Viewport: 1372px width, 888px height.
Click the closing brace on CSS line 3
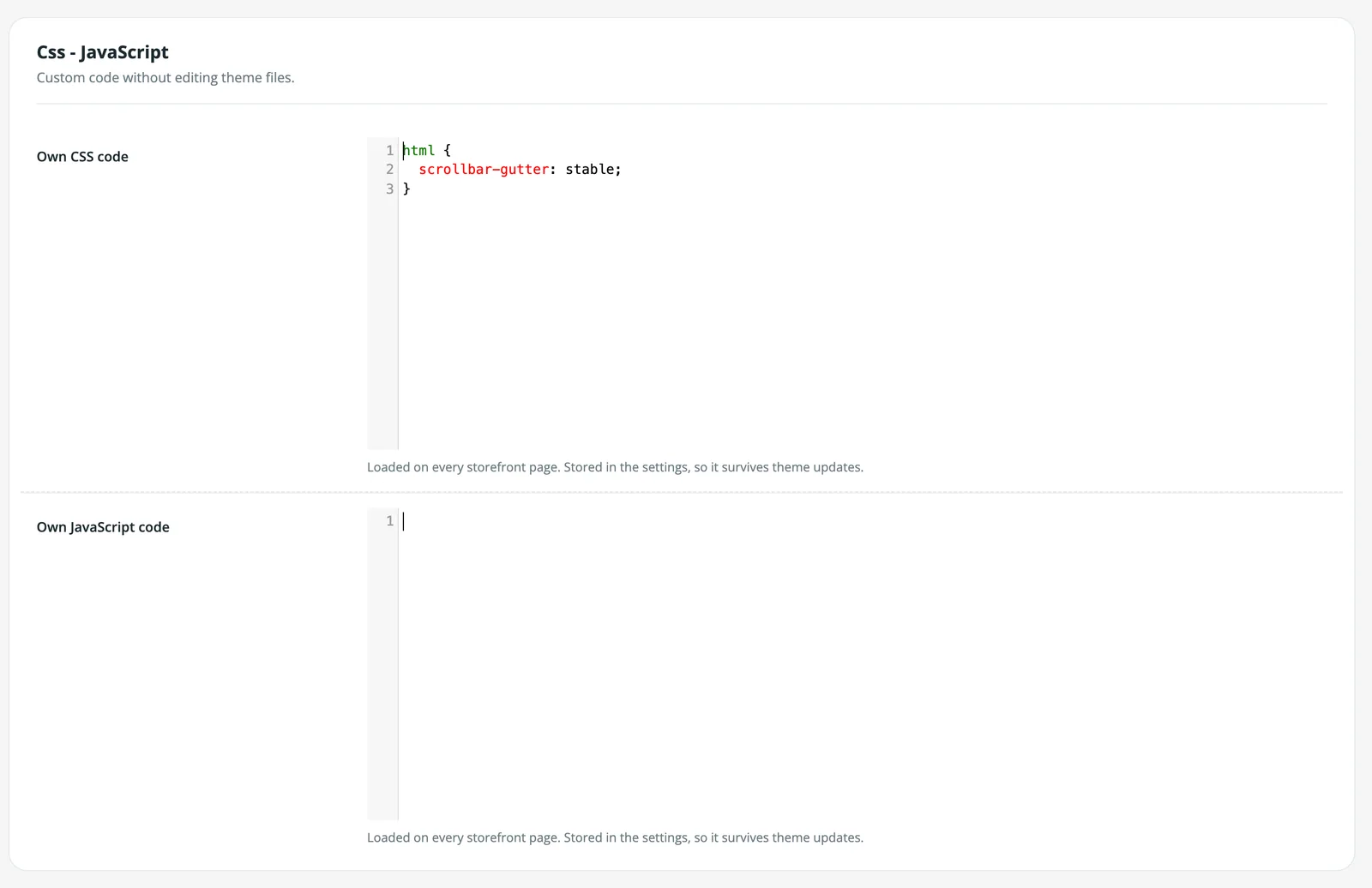[x=406, y=189]
